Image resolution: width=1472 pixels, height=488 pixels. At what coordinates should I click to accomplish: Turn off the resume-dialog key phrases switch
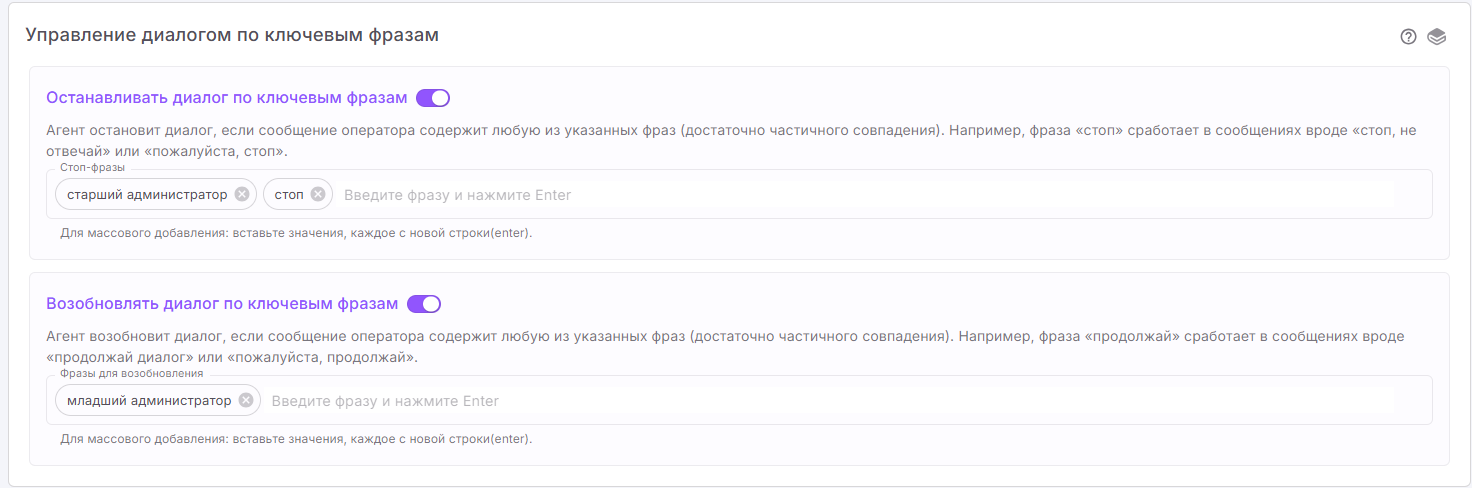[424, 304]
